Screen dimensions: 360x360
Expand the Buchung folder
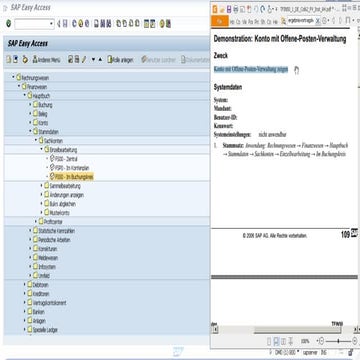pos(30,104)
